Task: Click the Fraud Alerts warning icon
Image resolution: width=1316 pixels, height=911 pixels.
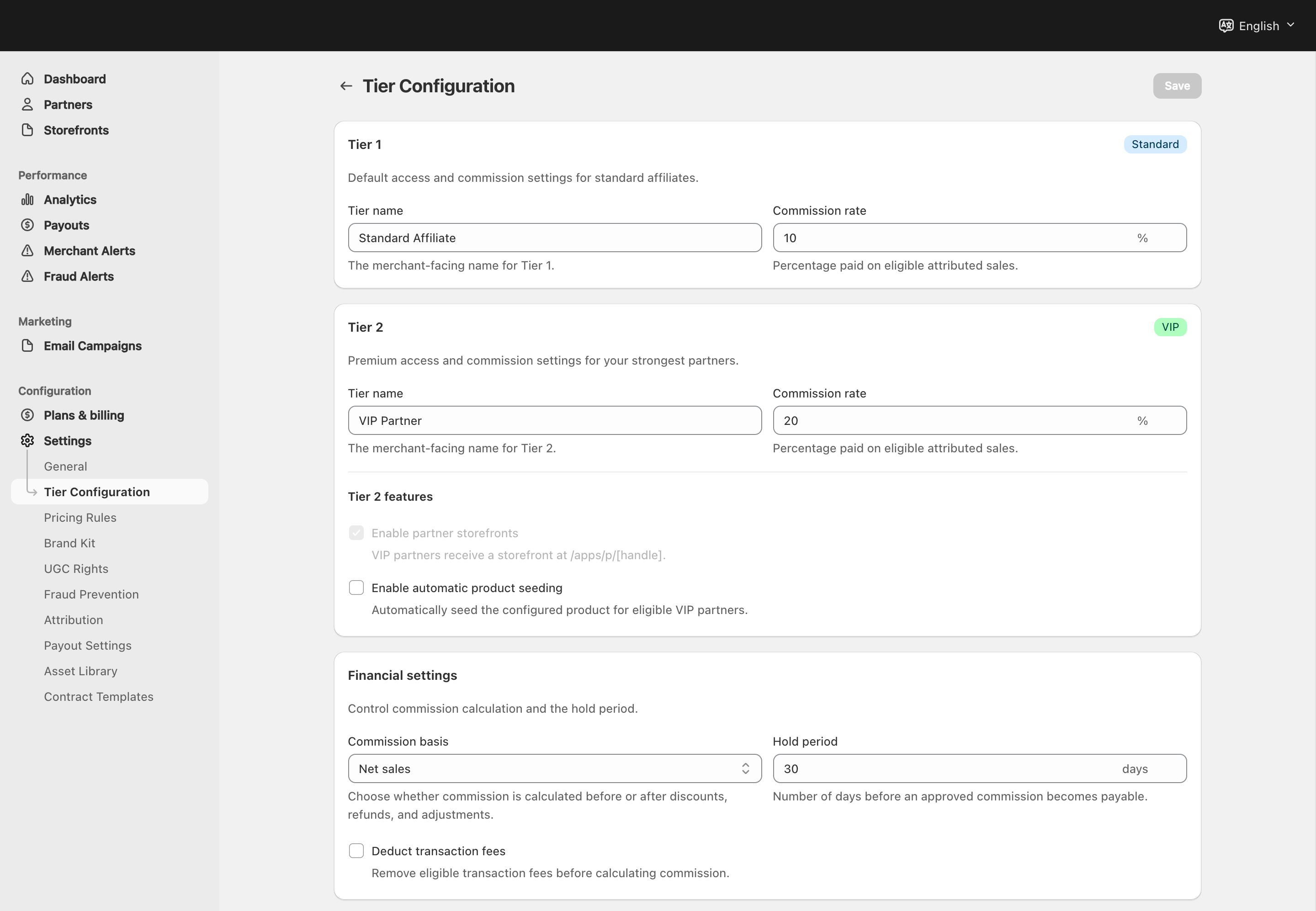Action: point(27,276)
